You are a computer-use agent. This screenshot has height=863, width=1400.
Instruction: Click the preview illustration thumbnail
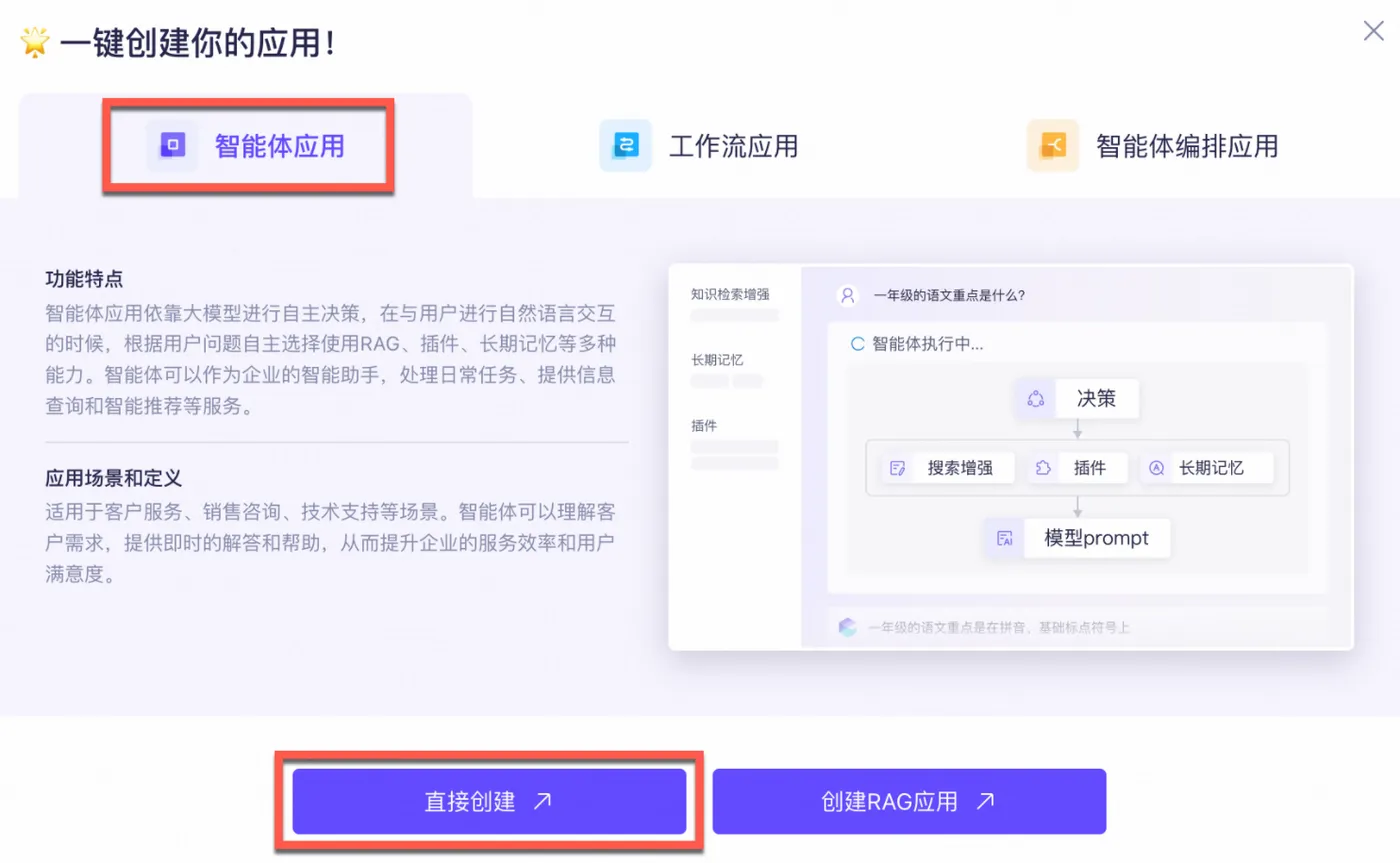pos(1010,457)
